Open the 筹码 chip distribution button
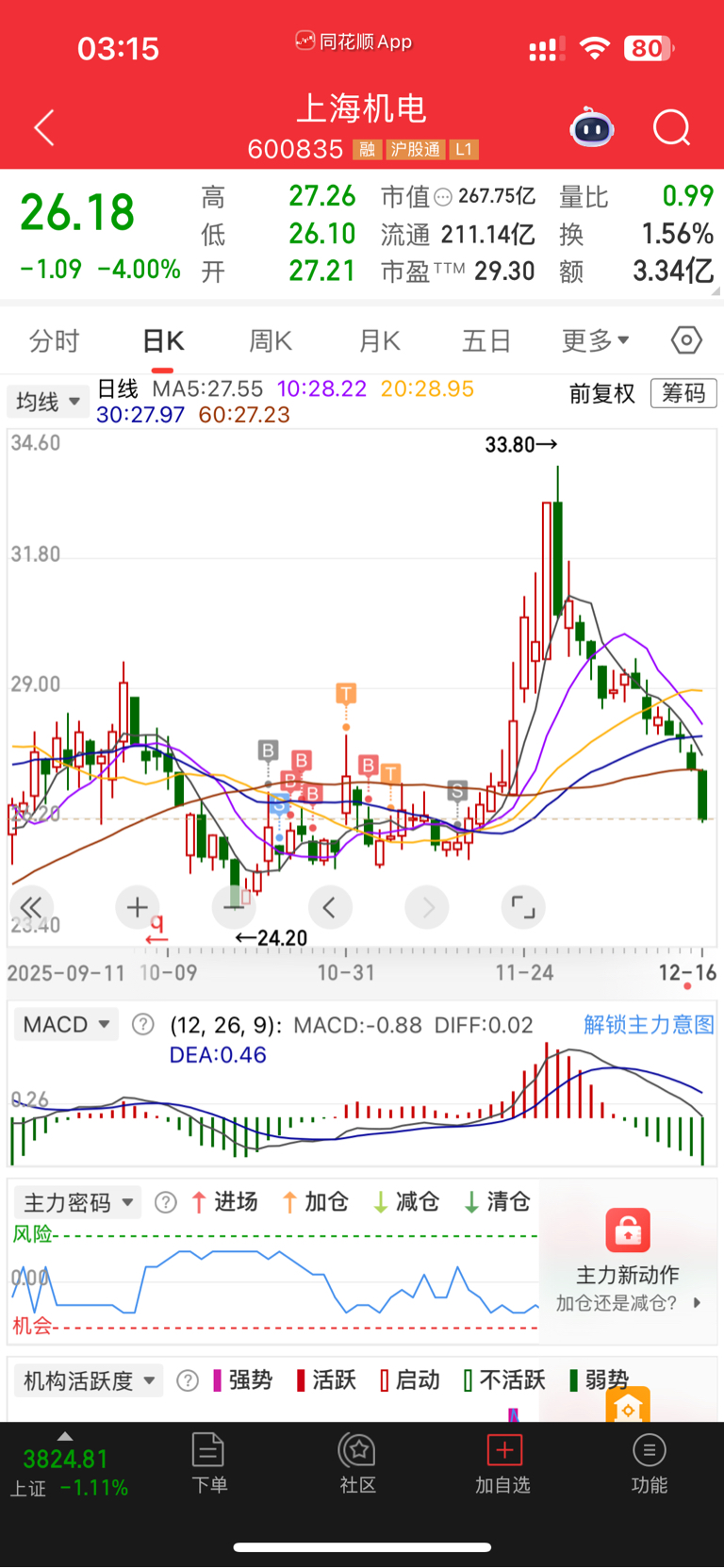Viewport: 724px width, 1568px height. 683,393
